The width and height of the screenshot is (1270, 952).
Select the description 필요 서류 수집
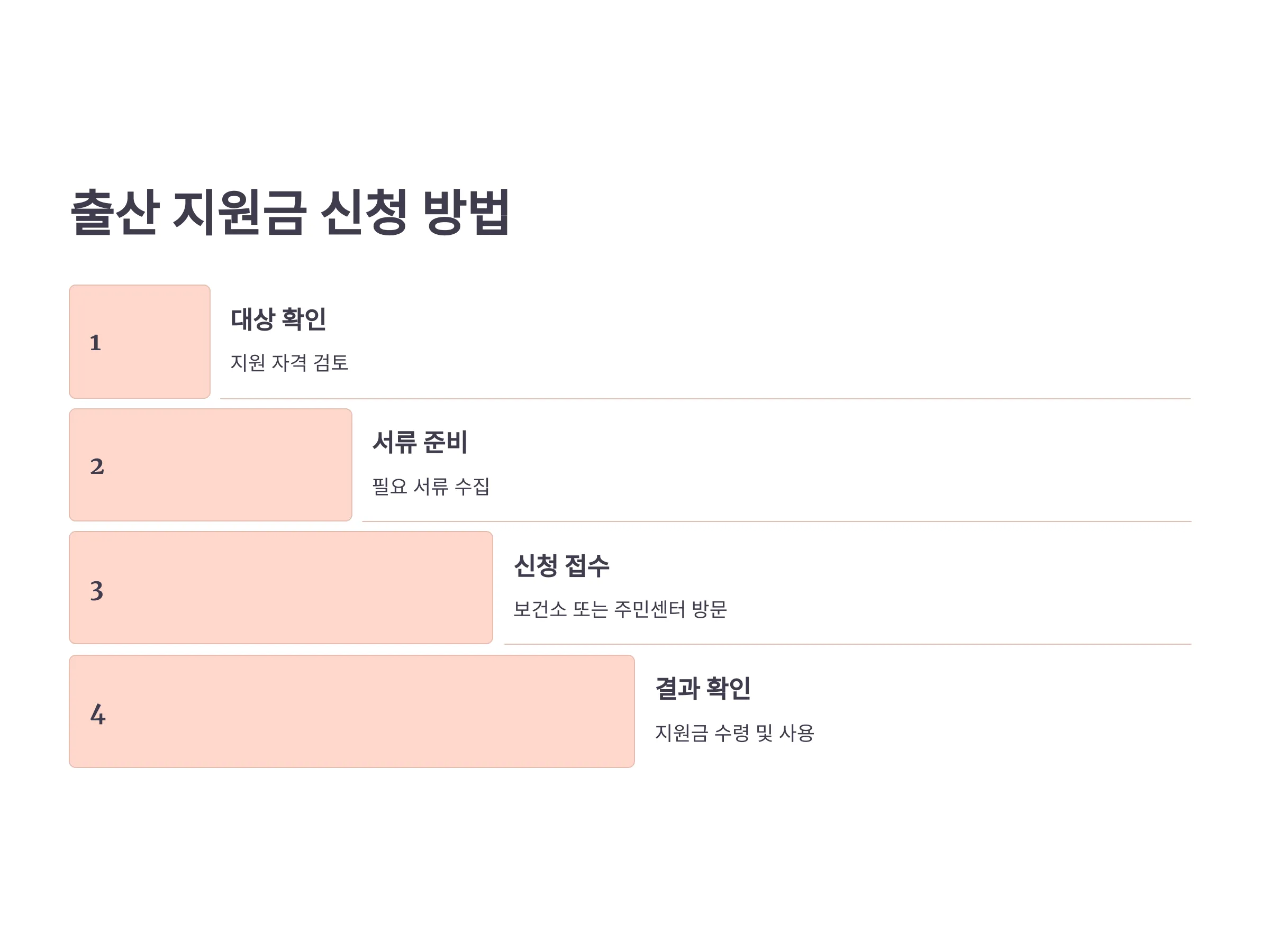point(431,487)
